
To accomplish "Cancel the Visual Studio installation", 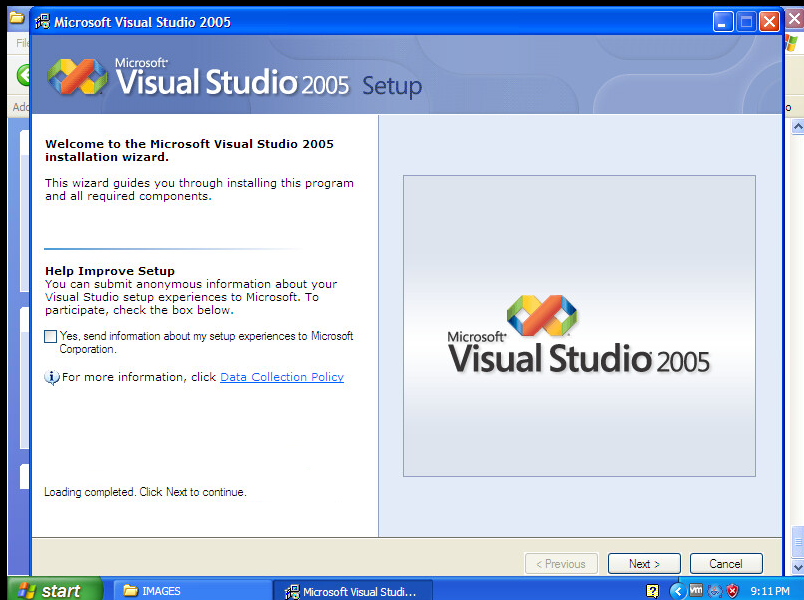I will (726, 564).
